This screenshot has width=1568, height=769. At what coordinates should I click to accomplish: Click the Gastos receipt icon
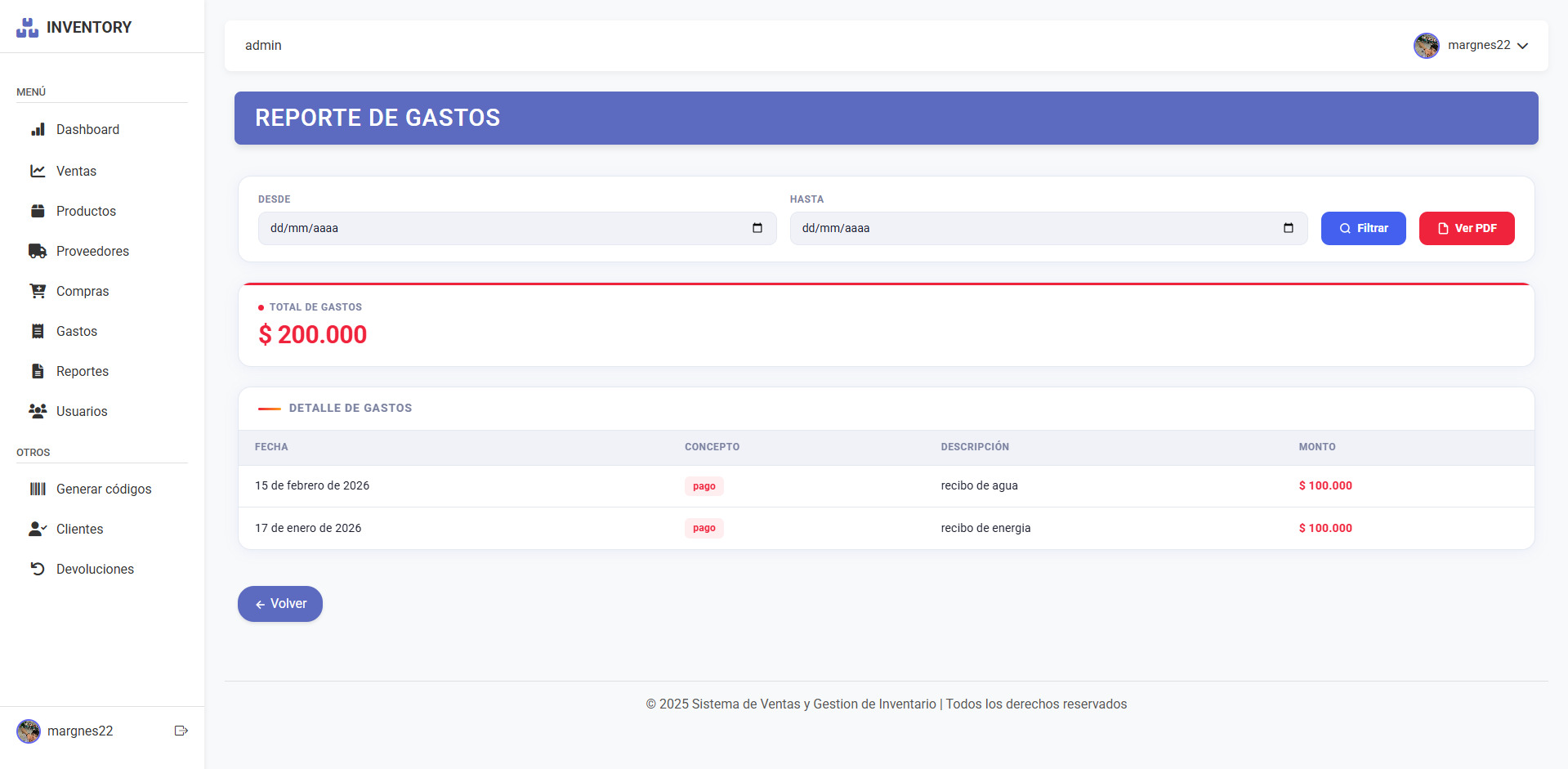click(x=38, y=331)
